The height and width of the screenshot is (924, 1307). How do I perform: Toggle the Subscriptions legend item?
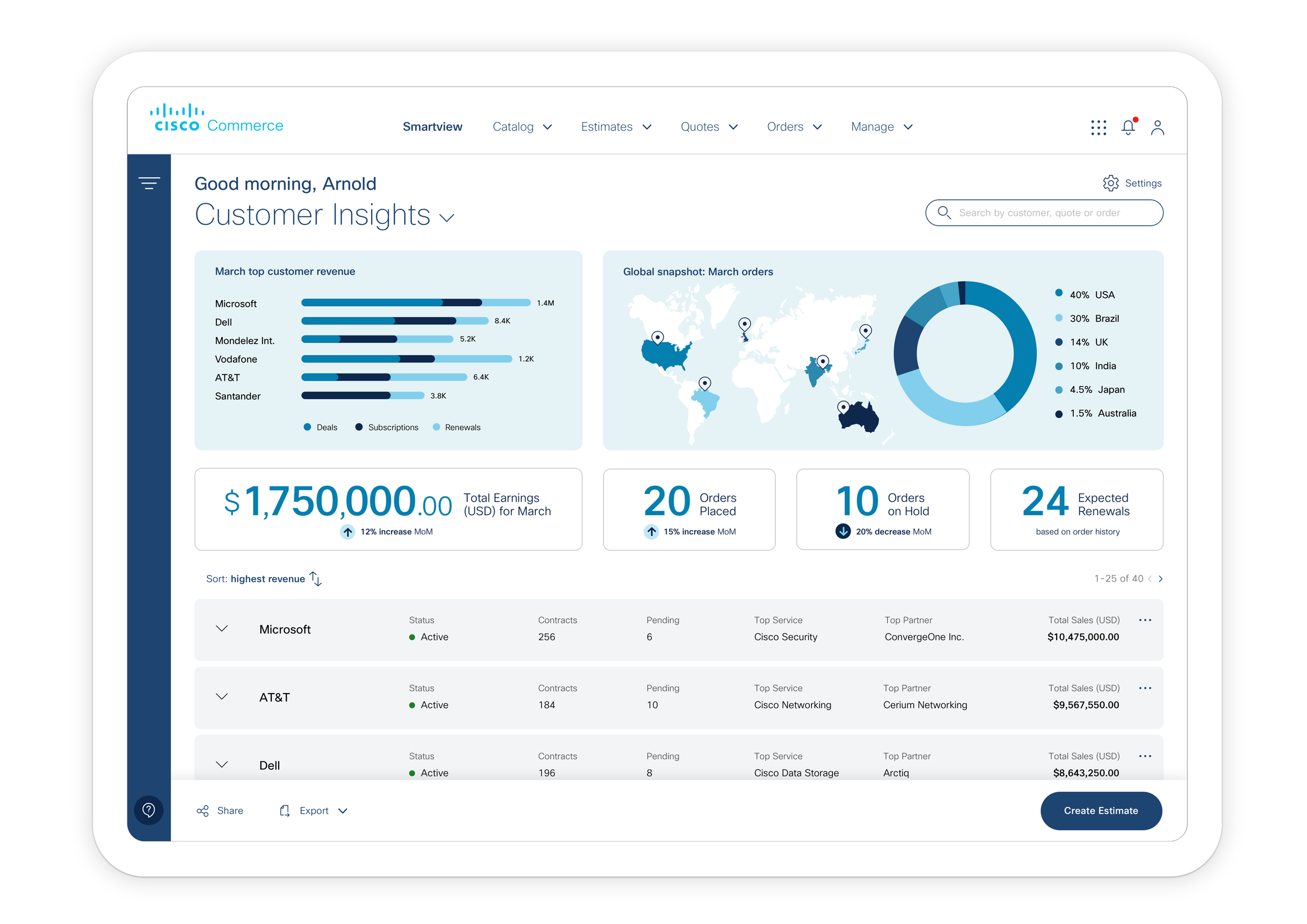[x=386, y=427]
